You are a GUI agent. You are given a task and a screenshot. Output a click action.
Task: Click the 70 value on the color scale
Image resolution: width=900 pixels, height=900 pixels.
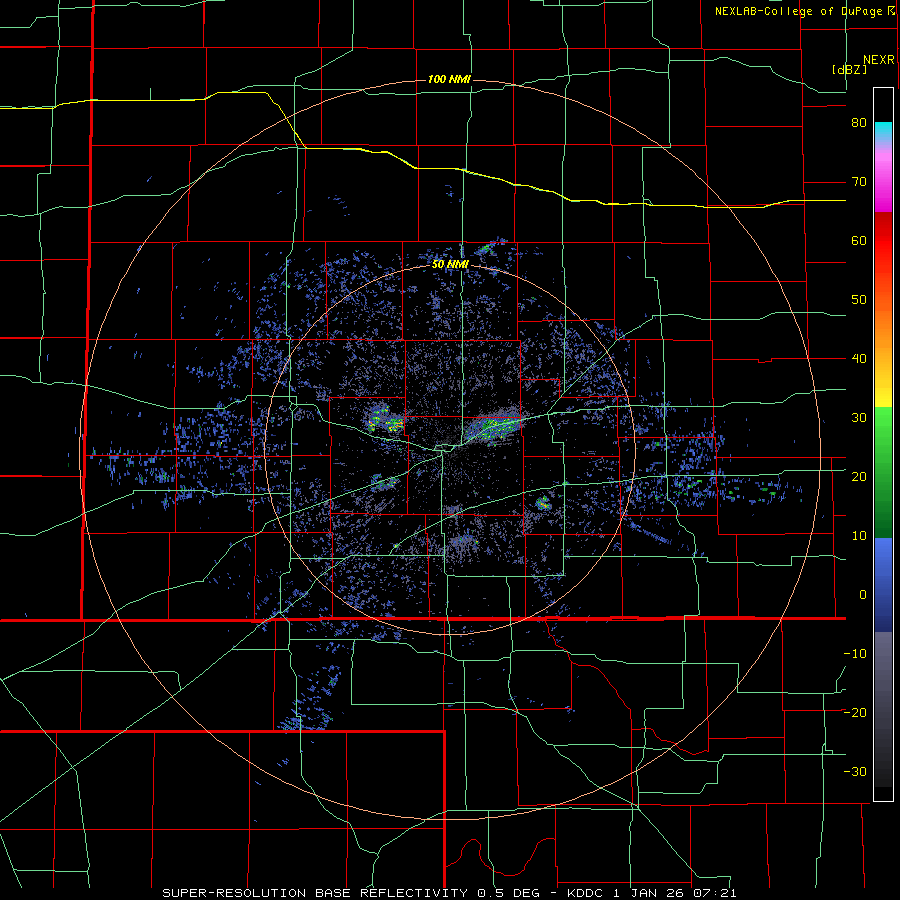click(859, 182)
